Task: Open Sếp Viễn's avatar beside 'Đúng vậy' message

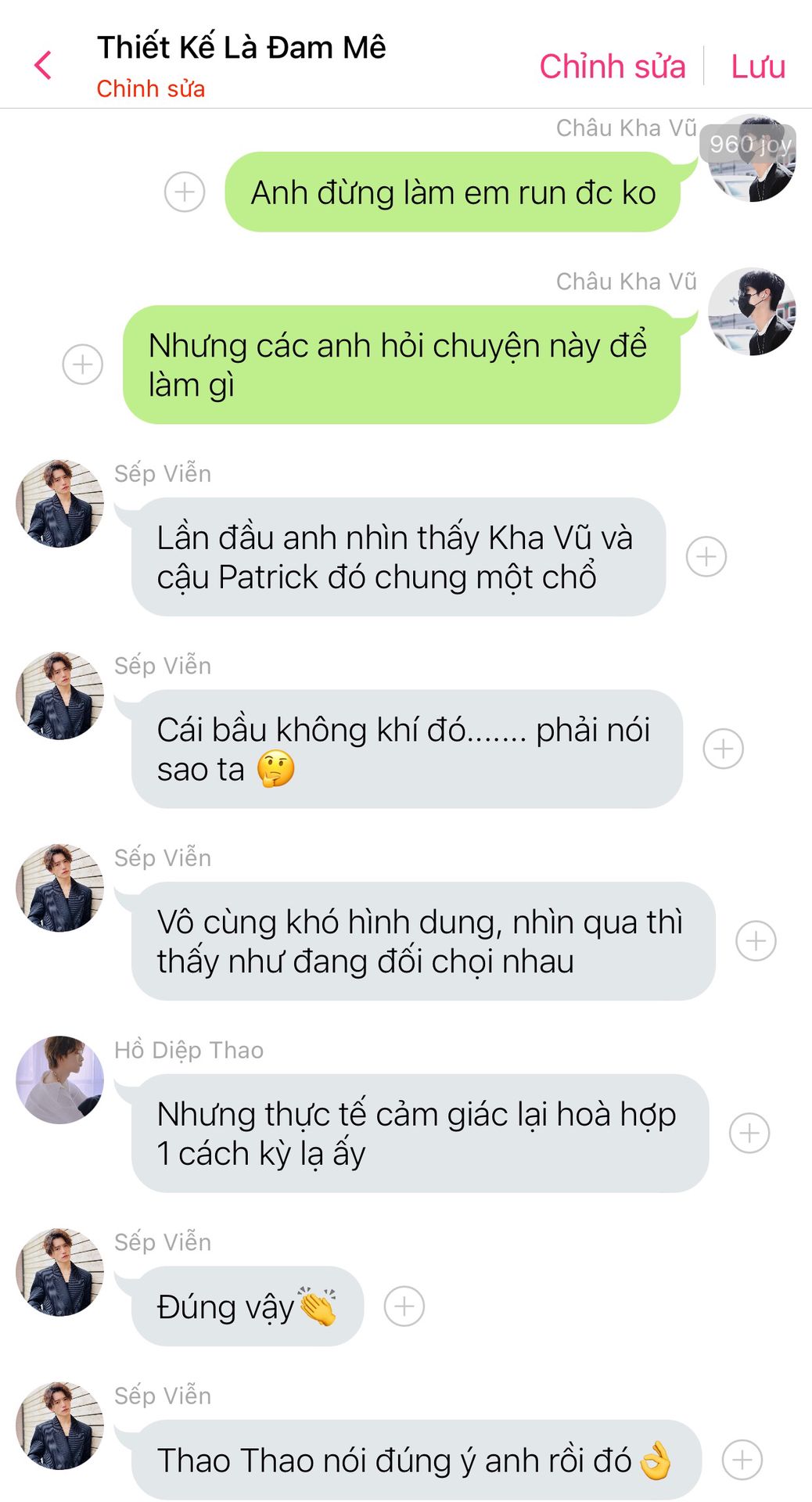Action: click(60, 1273)
